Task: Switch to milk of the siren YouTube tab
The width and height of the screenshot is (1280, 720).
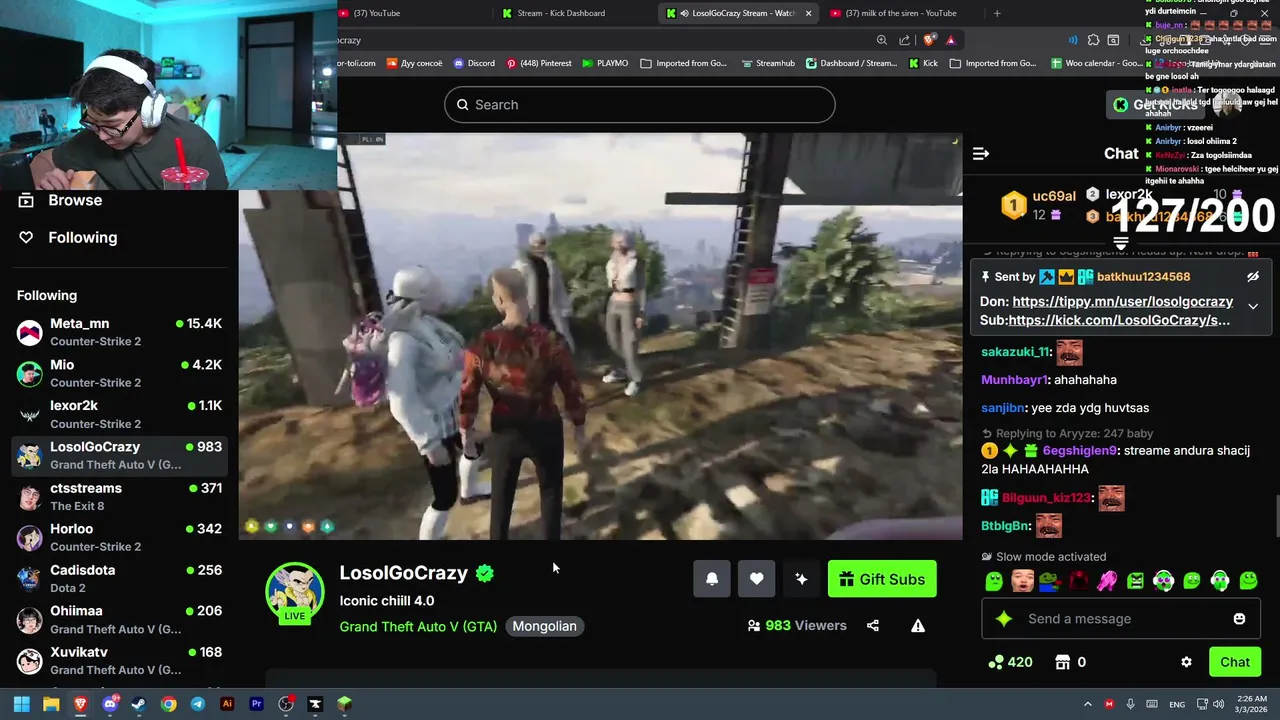Action: coord(900,13)
